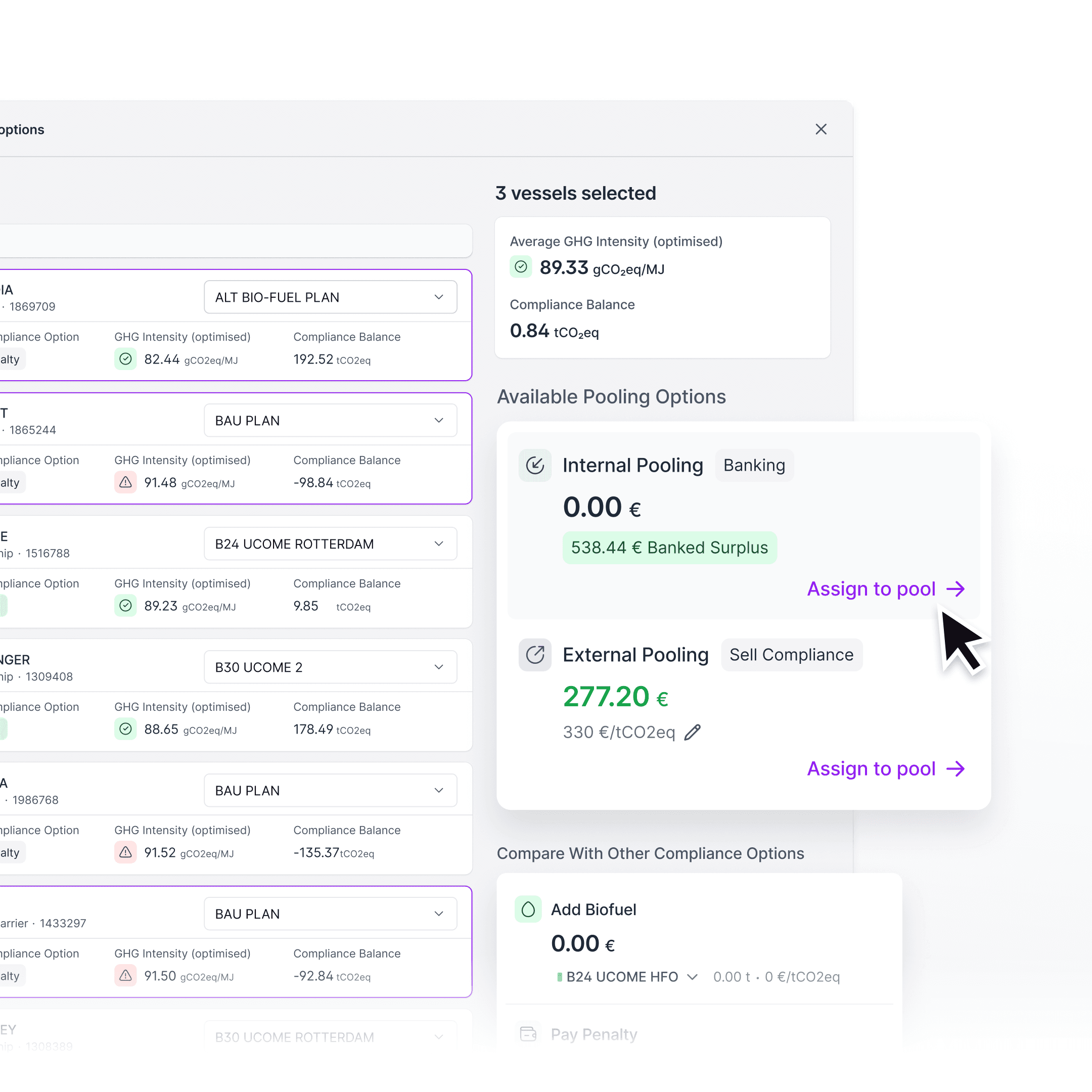Open the B30 UCOME ROTTERDAM plan dropdown
The width and height of the screenshot is (1092, 1092).
click(330, 1037)
